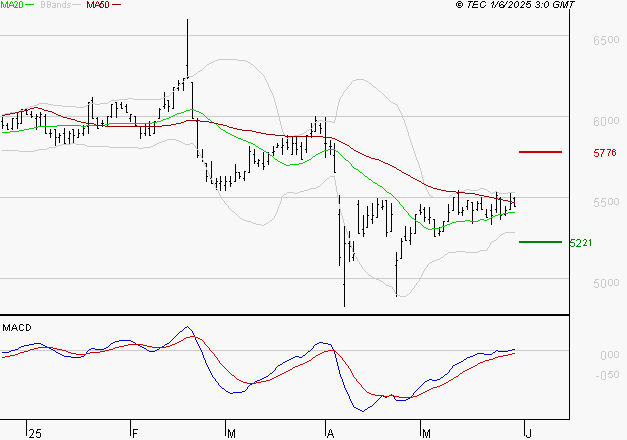Click the 5500 price axis label

(606, 202)
